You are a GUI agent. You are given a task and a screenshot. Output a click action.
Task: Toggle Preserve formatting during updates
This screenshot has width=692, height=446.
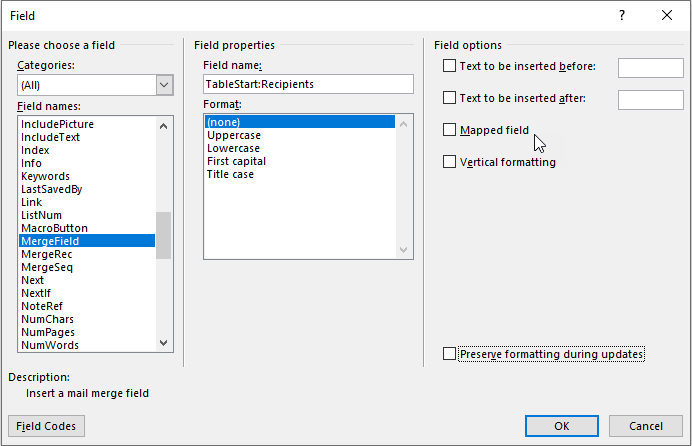click(449, 354)
